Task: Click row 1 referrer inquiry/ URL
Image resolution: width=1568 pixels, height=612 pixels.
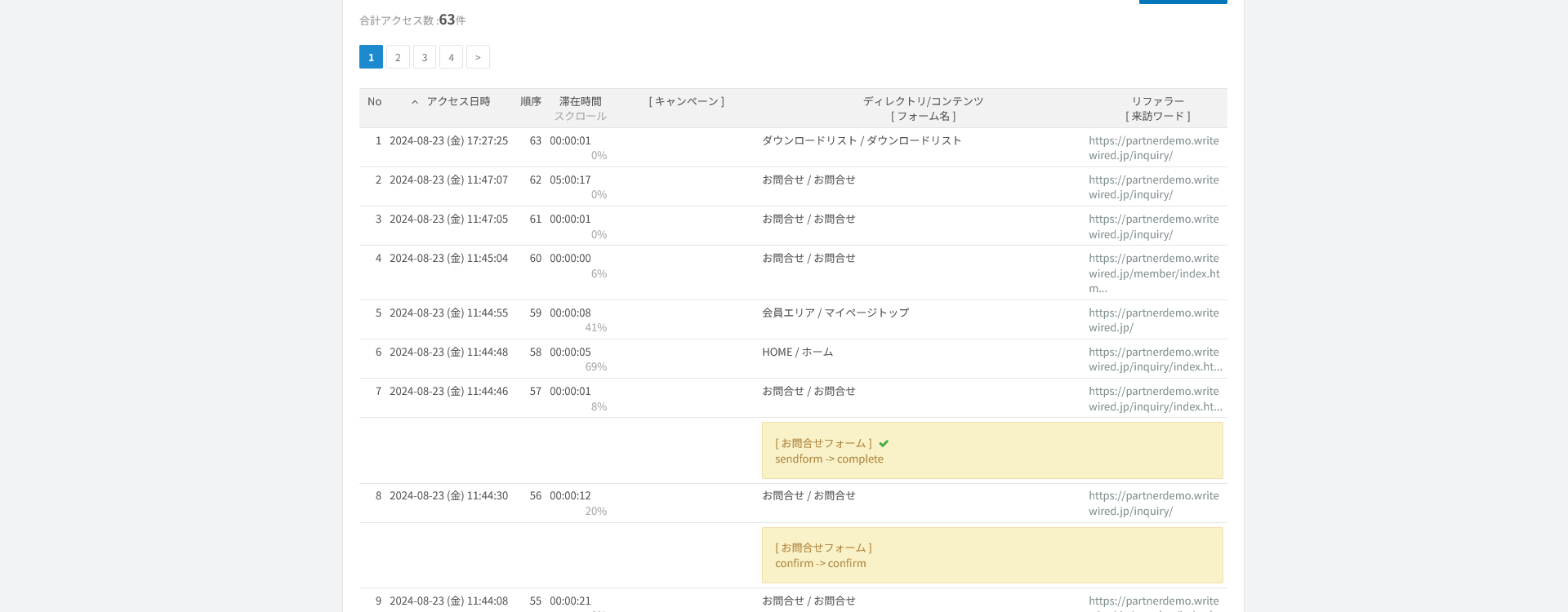Action: [x=1153, y=149]
